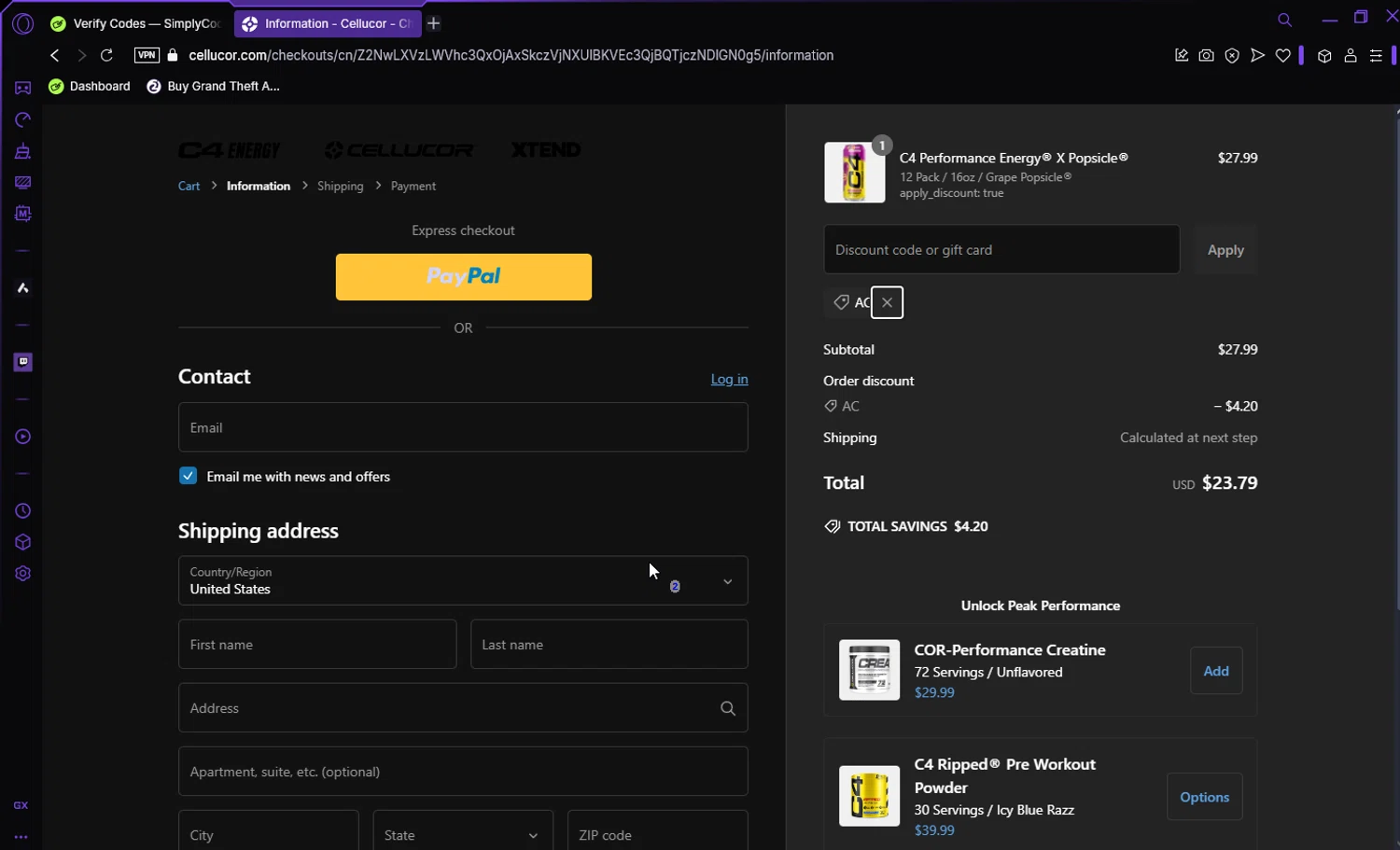Click the GX button at the sidebar bottom
The height and width of the screenshot is (850, 1400).
21,805
